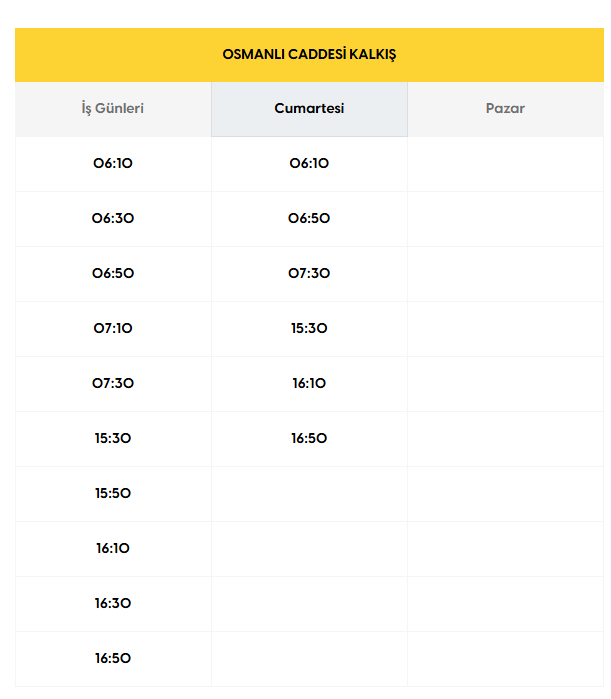
Task: Select the Cumartesi tab
Action: (x=309, y=108)
